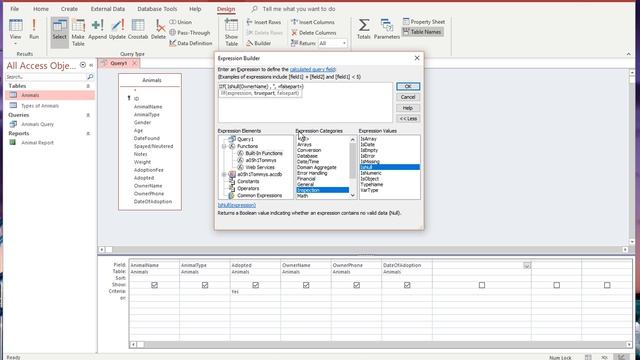Collapse the Tables group in the navigation pane
The image size is (640, 360).
coord(88,86)
